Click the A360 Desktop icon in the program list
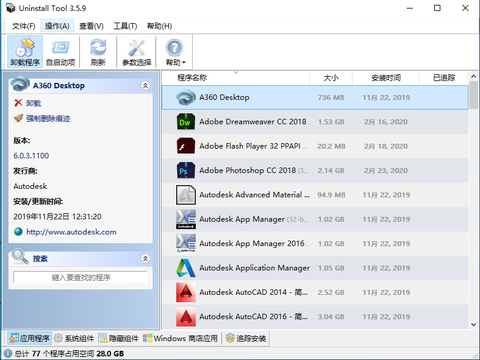Viewport: 480px width, 360px height. 186,97
